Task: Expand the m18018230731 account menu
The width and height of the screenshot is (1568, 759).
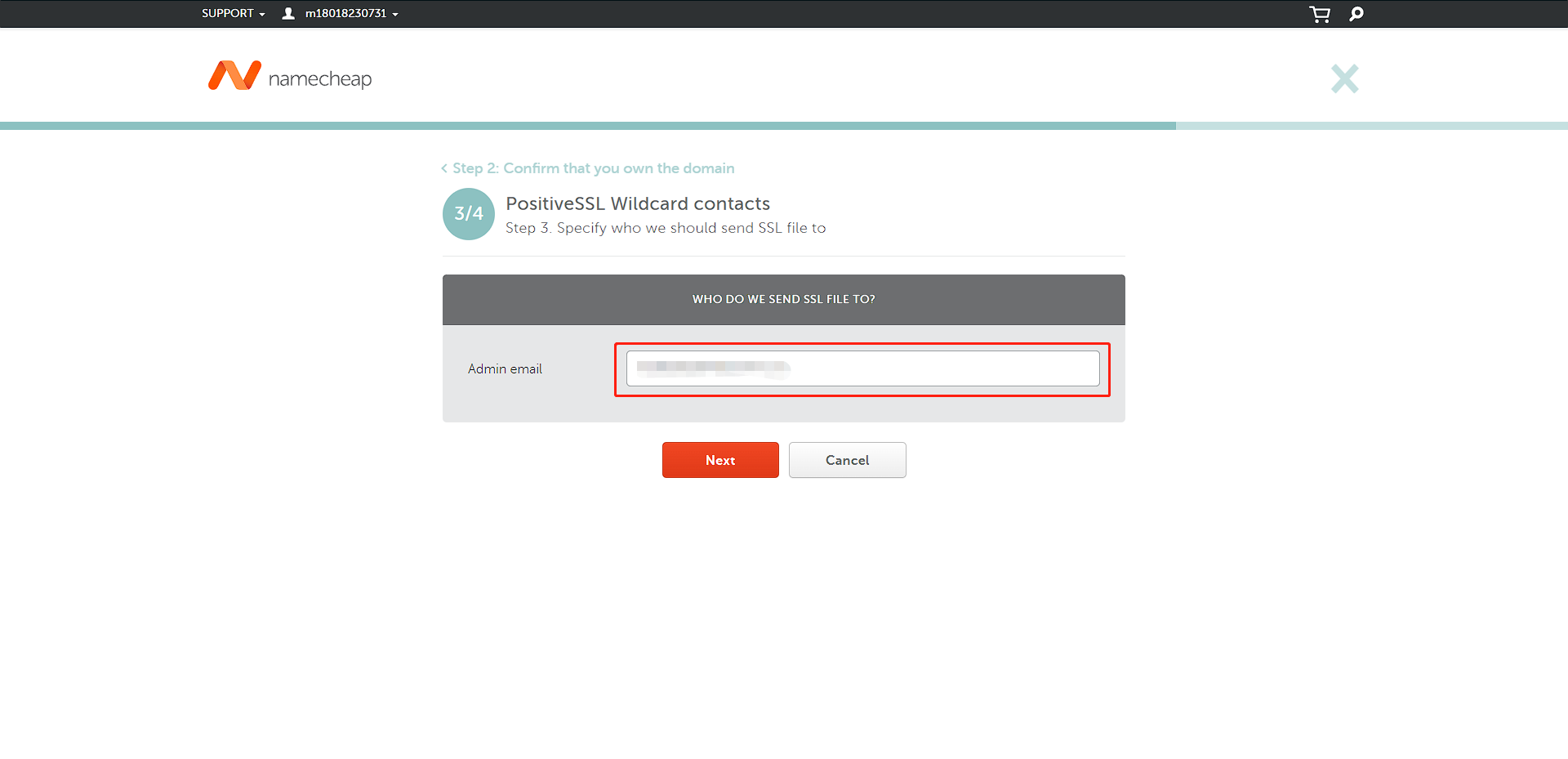Action: 352,13
